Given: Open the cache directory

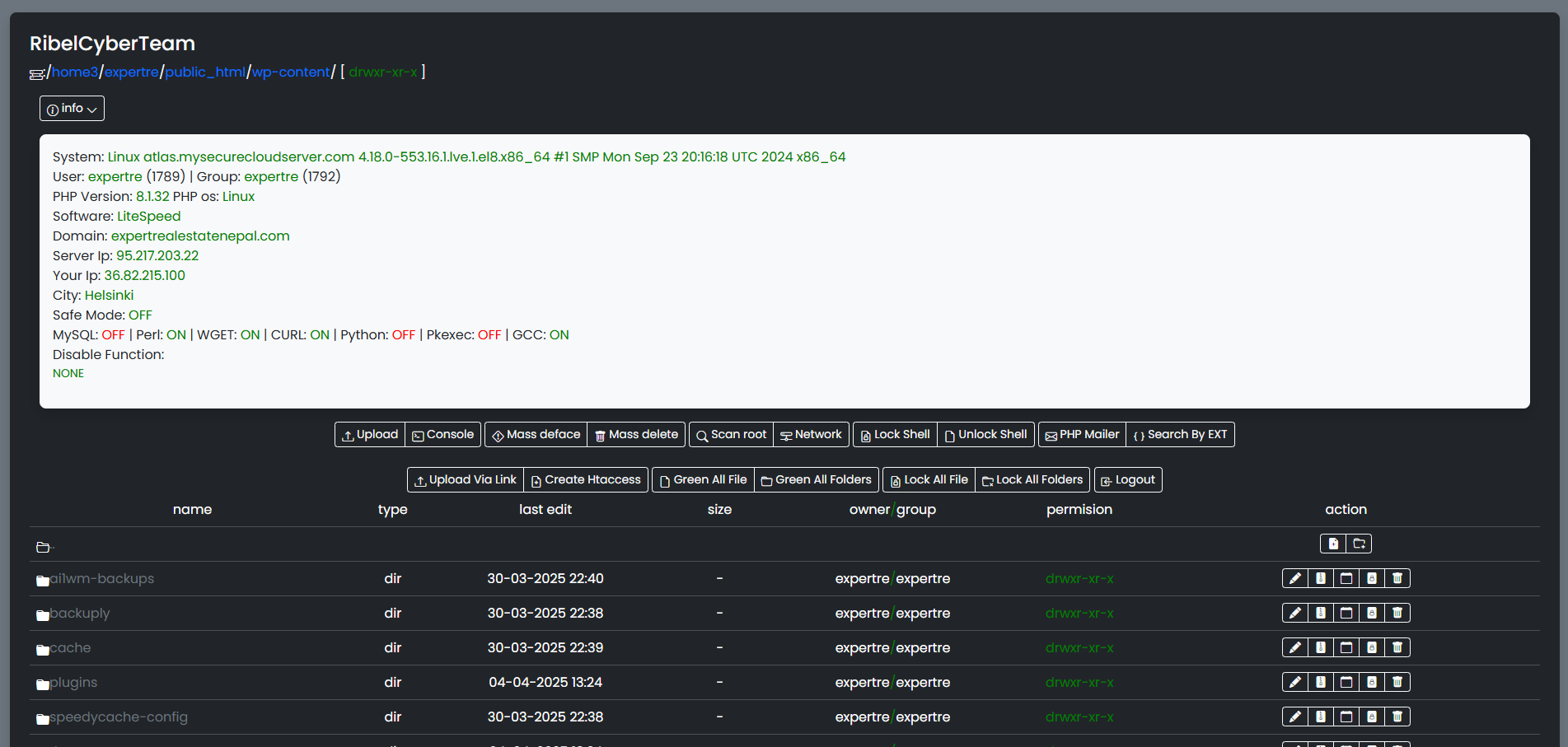Looking at the screenshot, I should pyautogui.click(x=70, y=648).
